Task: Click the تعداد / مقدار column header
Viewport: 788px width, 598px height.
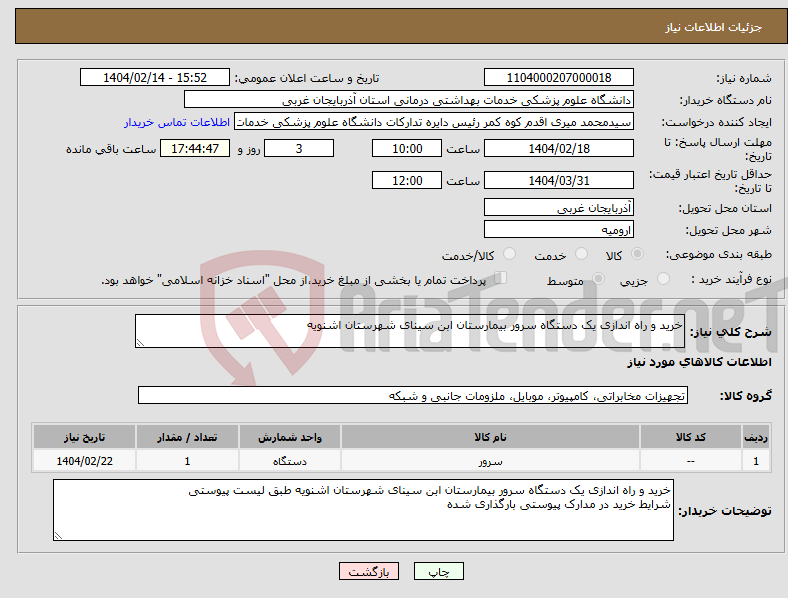Action: click(187, 437)
